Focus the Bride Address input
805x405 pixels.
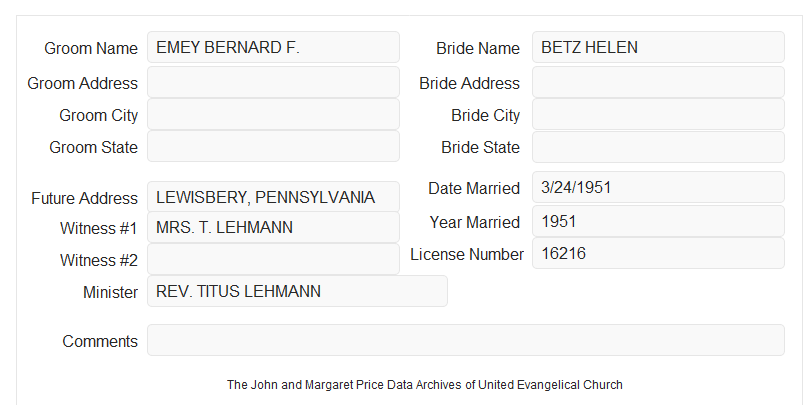click(658, 82)
